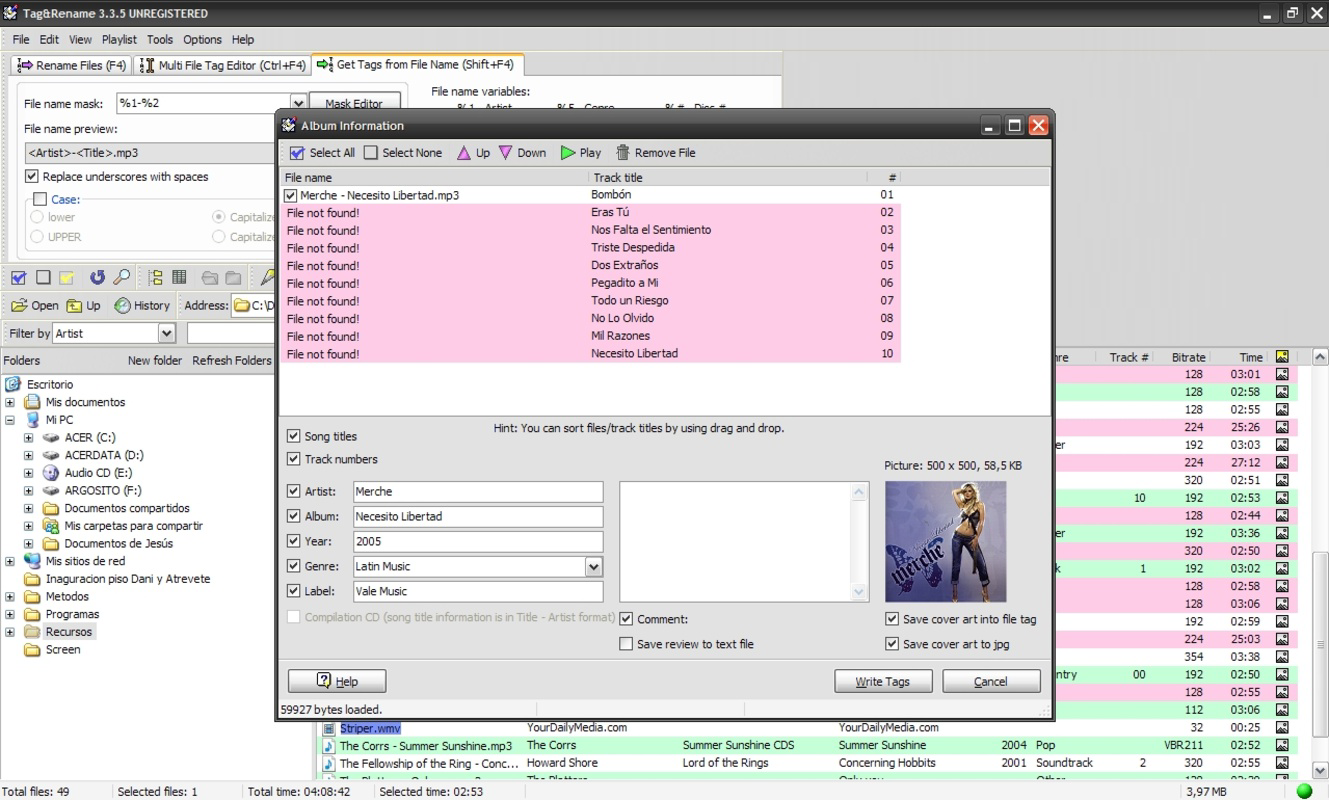Select the Programas folder in tree
This screenshot has height=800, width=1329.
(x=72, y=614)
